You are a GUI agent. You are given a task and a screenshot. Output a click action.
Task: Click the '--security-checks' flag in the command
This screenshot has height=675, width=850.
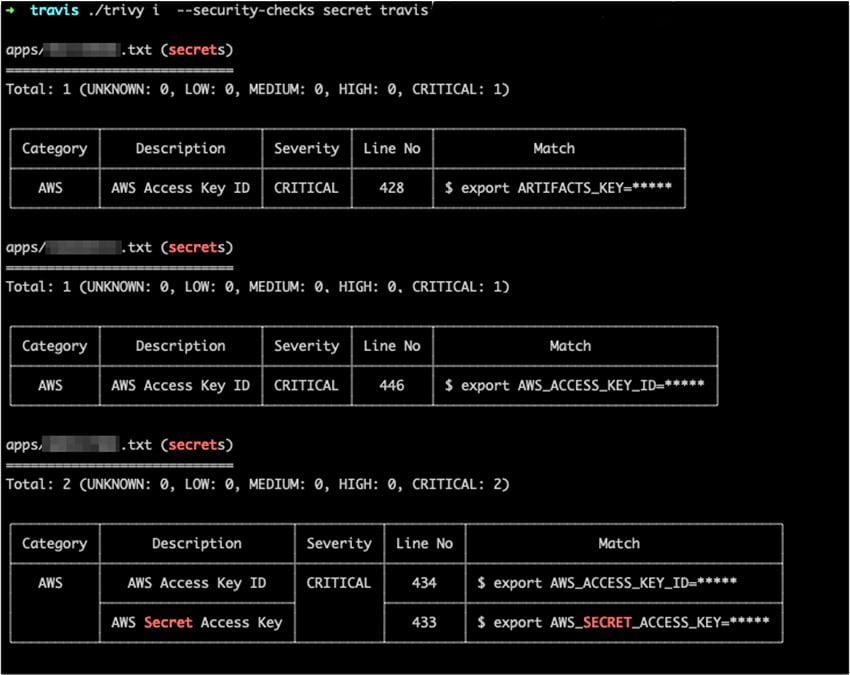click(x=245, y=10)
